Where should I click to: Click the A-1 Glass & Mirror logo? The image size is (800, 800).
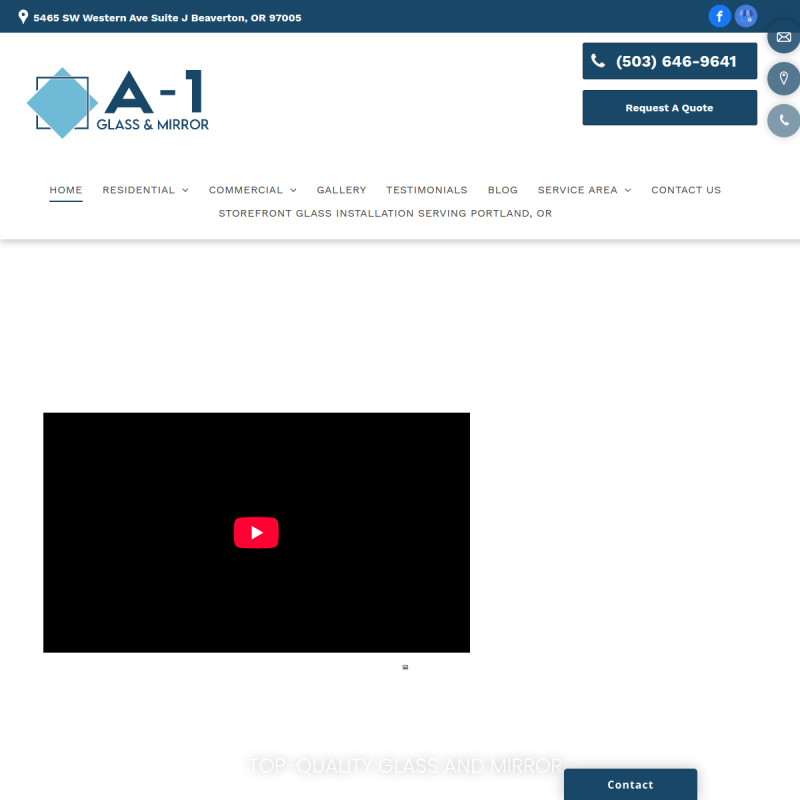click(x=118, y=103)
